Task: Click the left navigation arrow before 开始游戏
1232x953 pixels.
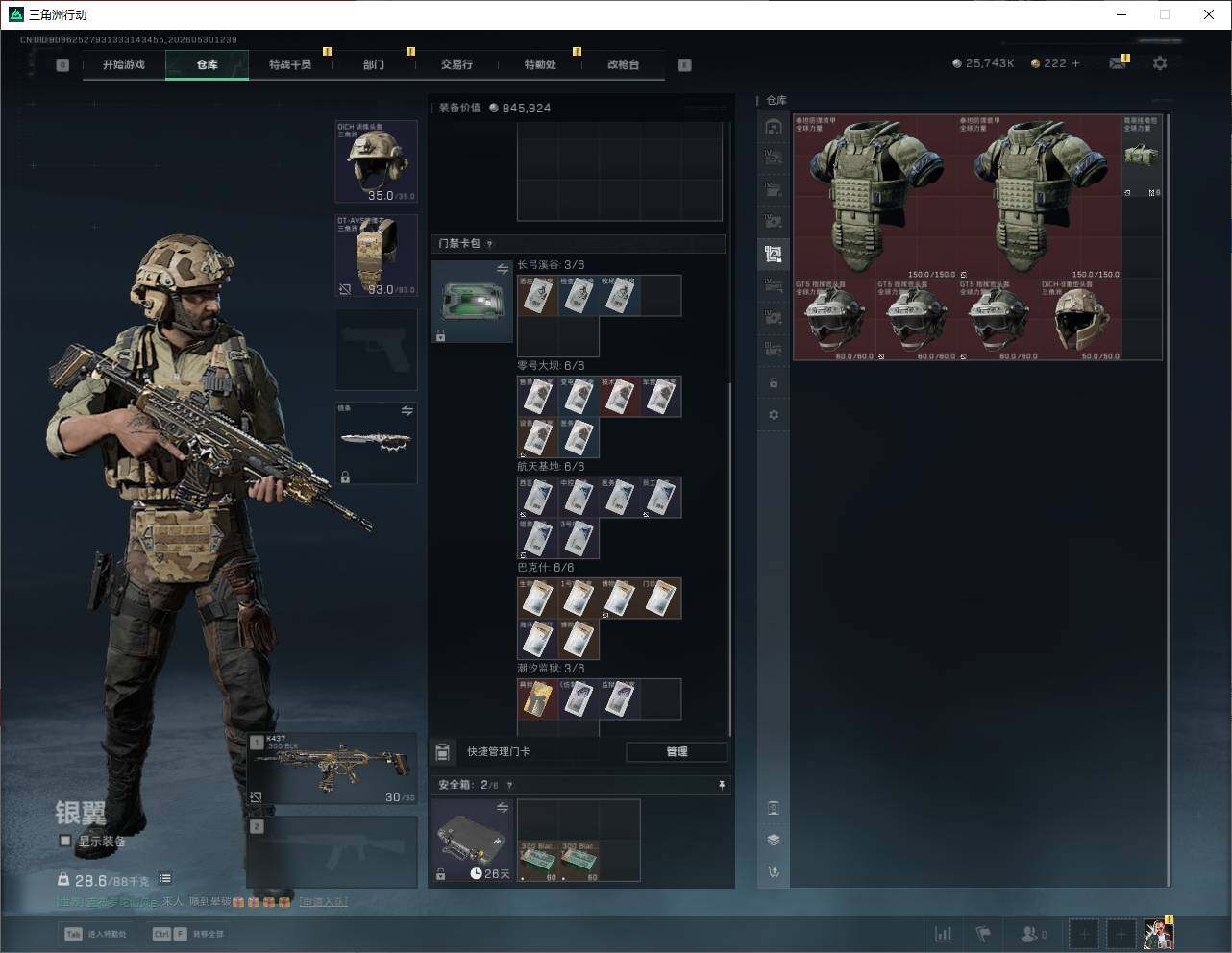Action: (x=62, y=65)
